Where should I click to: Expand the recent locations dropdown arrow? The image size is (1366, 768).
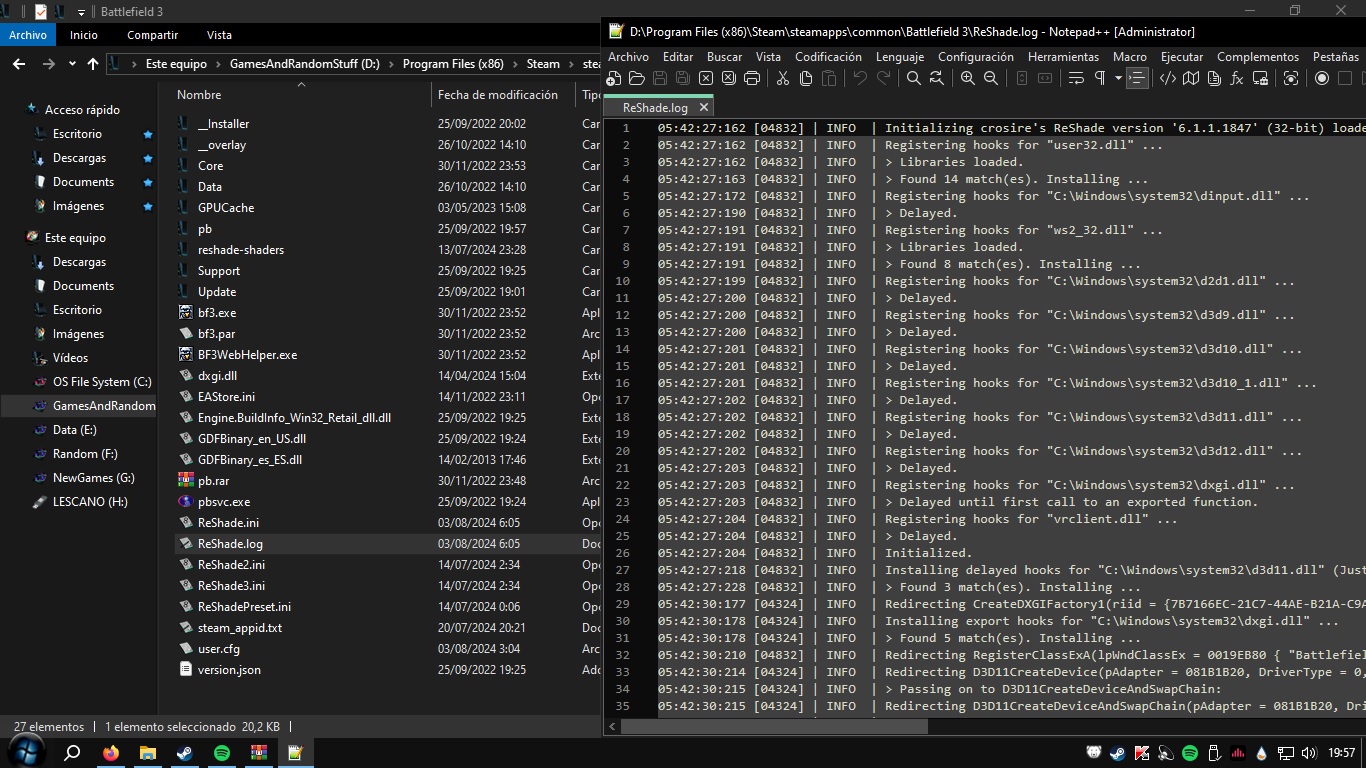(71, 64)
